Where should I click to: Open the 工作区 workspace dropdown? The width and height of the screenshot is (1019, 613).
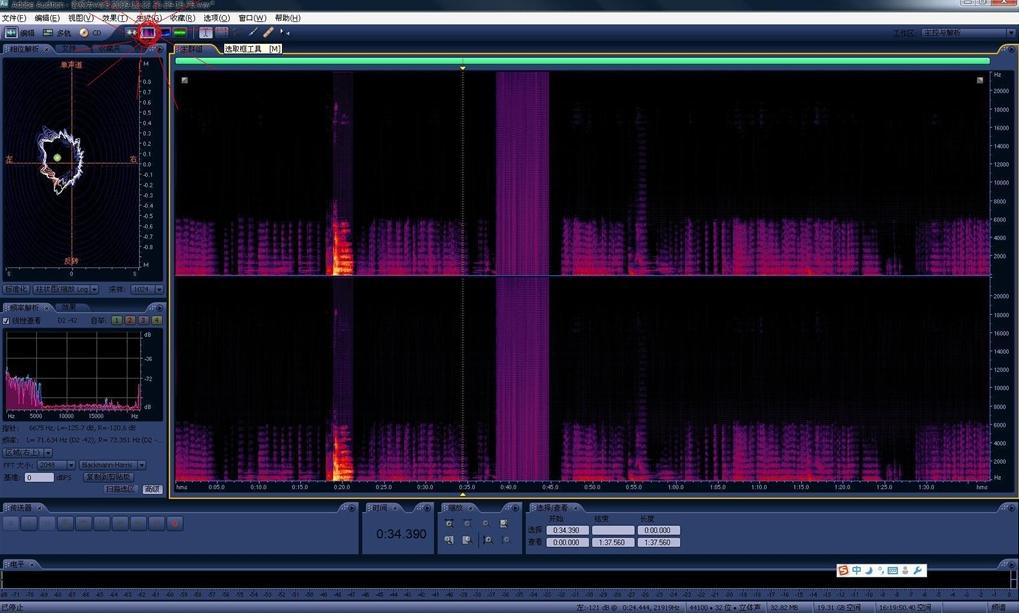[968, 33]
